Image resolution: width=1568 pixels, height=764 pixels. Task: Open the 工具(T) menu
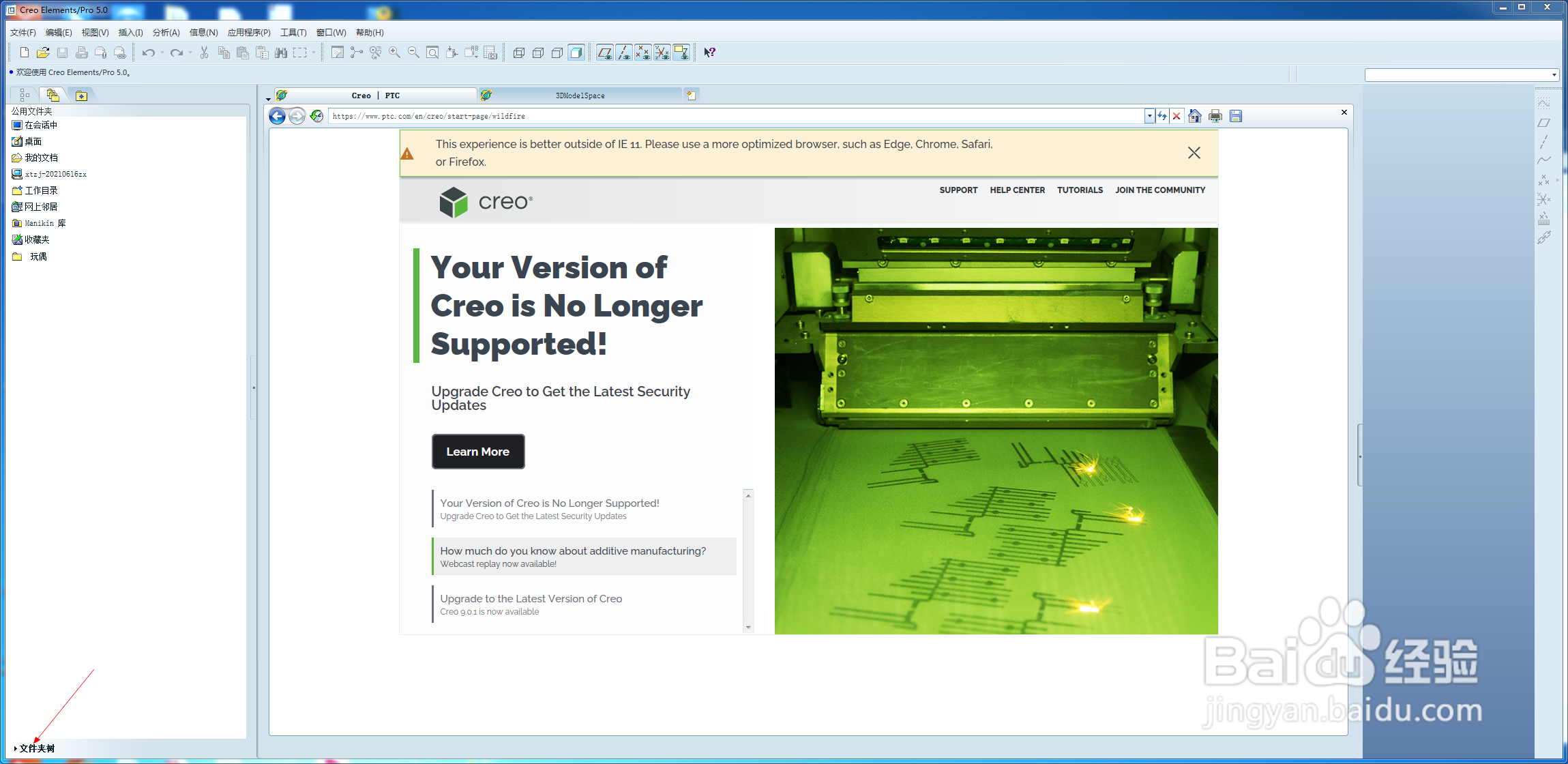click(293, 33)
